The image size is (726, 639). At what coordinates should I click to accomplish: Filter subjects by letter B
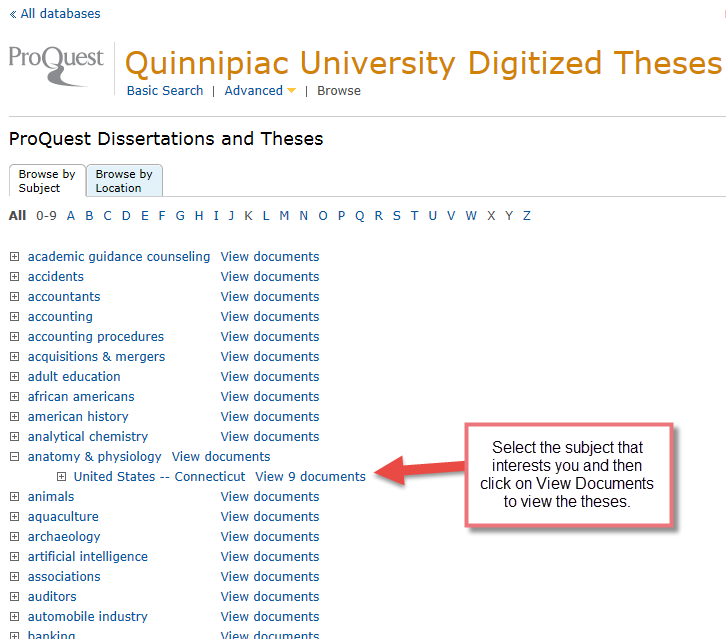[89, 216]
